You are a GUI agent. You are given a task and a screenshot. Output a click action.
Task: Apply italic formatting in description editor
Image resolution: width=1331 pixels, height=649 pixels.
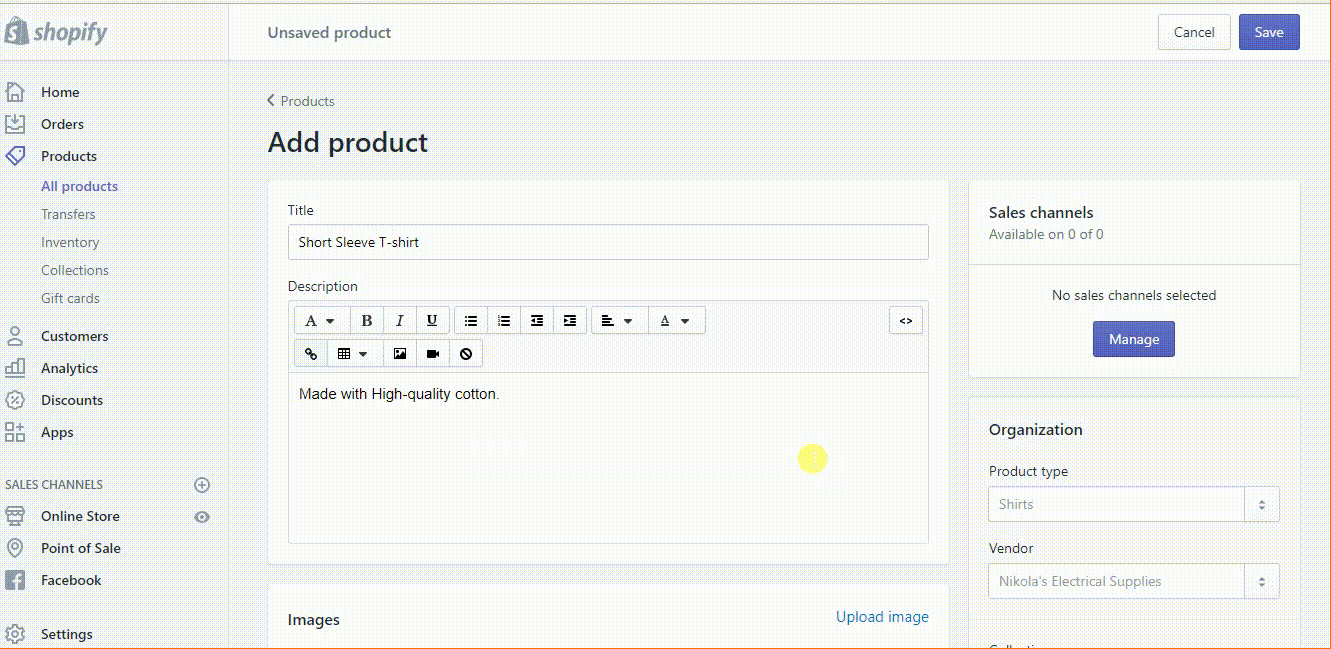pyautogui.click(x=399, y=321)
